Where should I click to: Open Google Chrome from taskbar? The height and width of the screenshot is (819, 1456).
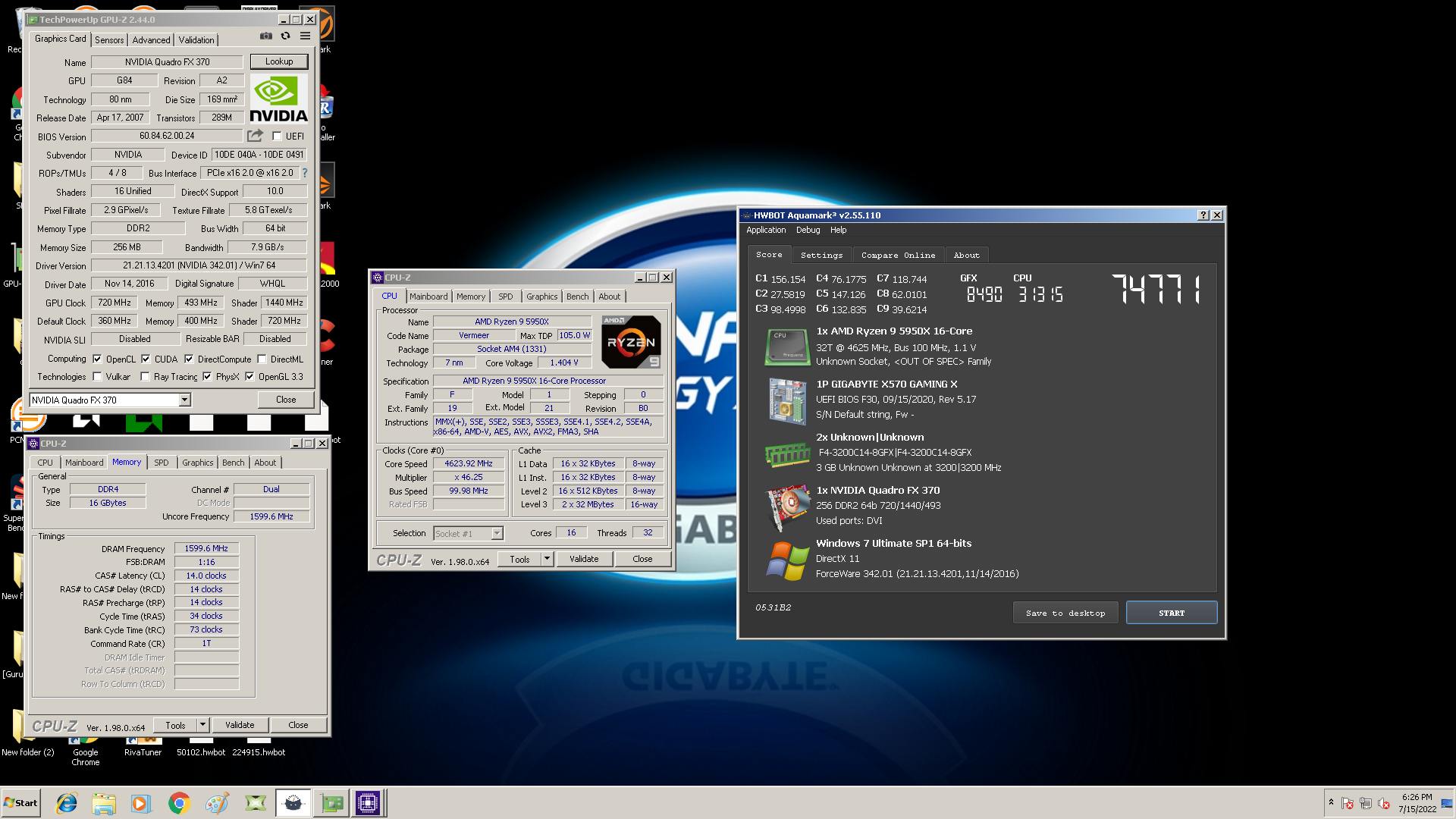(x=179, y=803)
